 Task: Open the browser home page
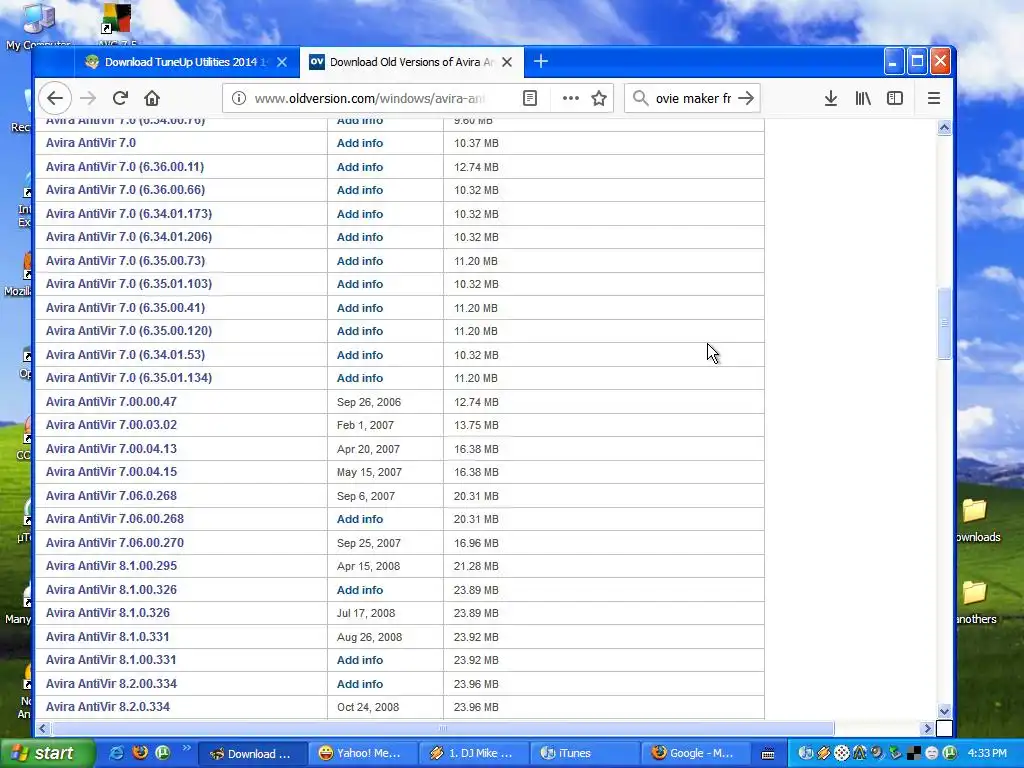click(x=152, y=99)
